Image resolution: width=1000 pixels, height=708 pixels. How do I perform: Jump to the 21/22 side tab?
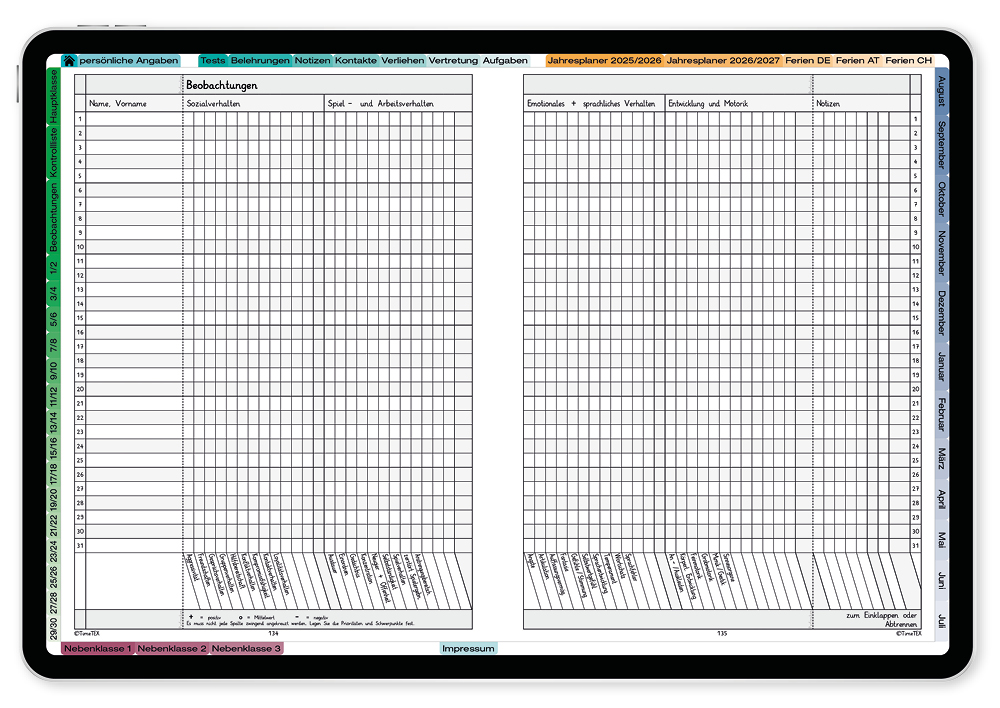pos(54,527)
